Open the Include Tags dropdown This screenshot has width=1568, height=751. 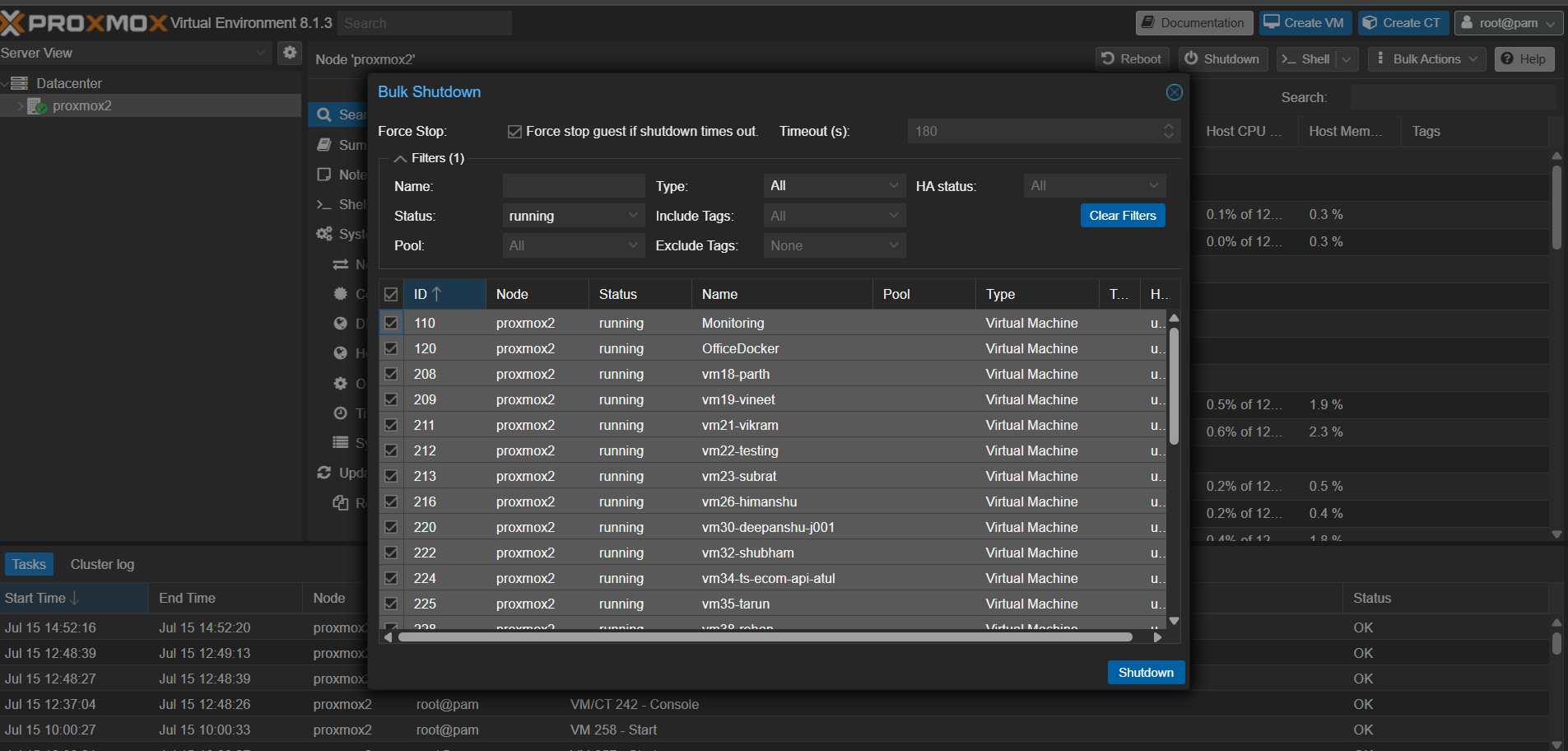click(x=894, y=216)
